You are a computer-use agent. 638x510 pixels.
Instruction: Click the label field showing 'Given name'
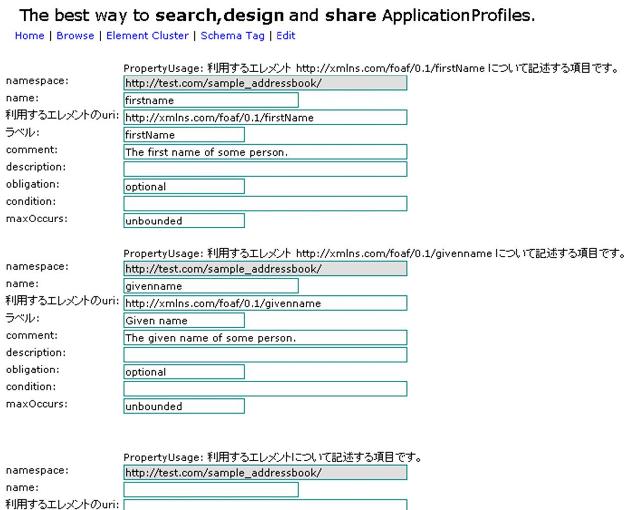click(x=184, y=321)
